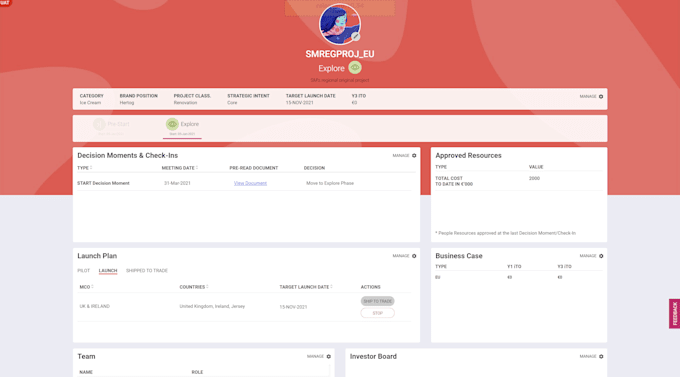The width and height of the screenshot is (680, 377).
Task: Open Manage gear for Team panel
Action: 329,357
